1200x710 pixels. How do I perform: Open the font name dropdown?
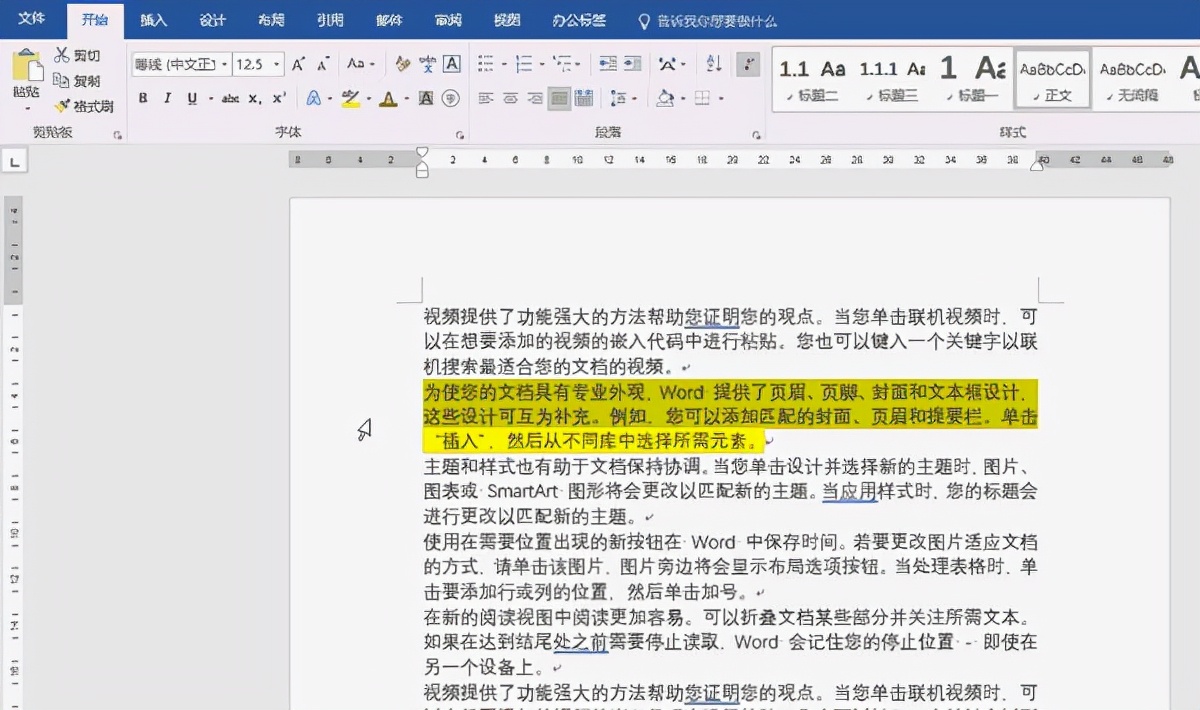222,64
